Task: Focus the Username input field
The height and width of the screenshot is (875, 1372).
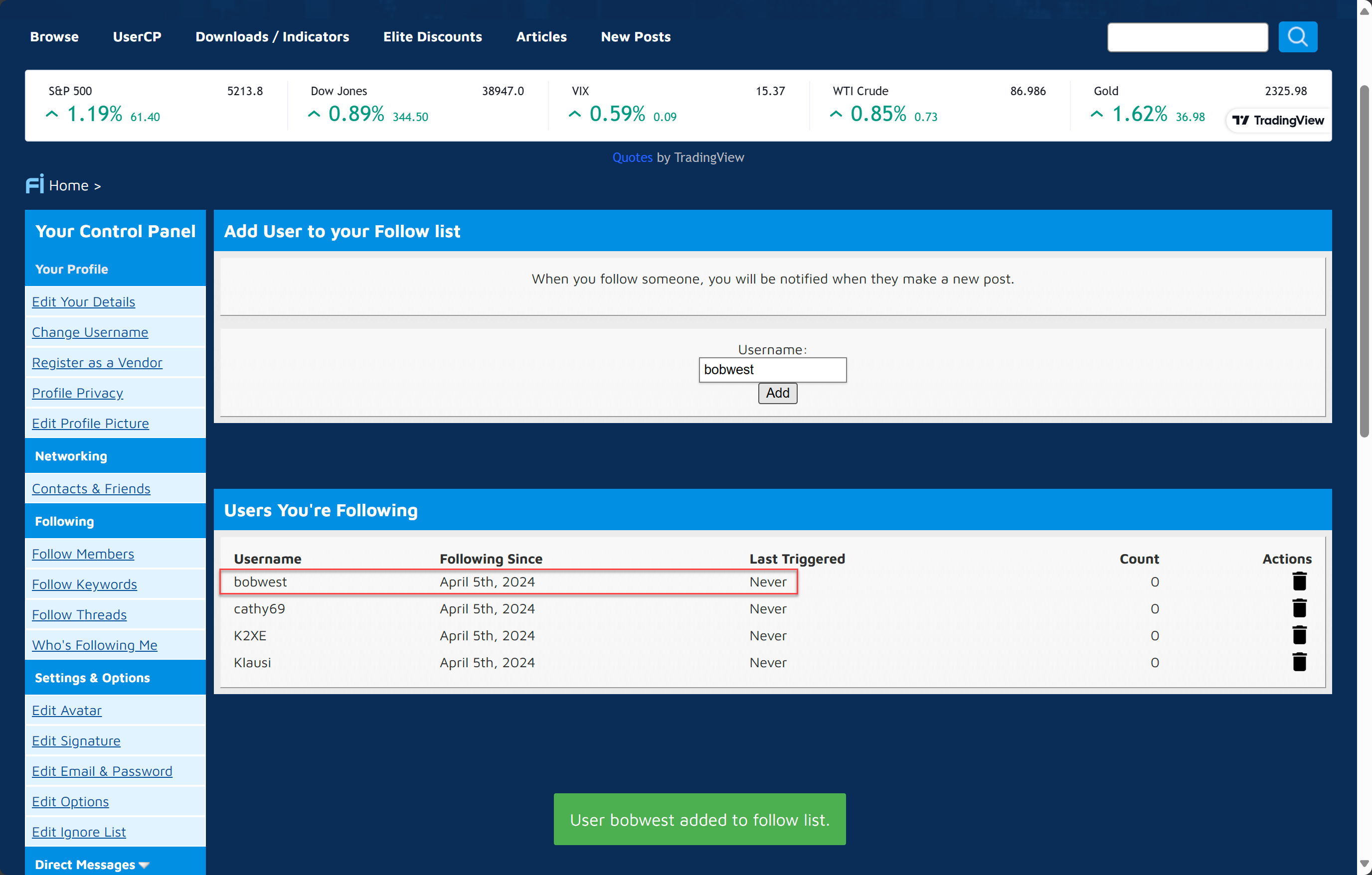Action: [x=772, y=370]
